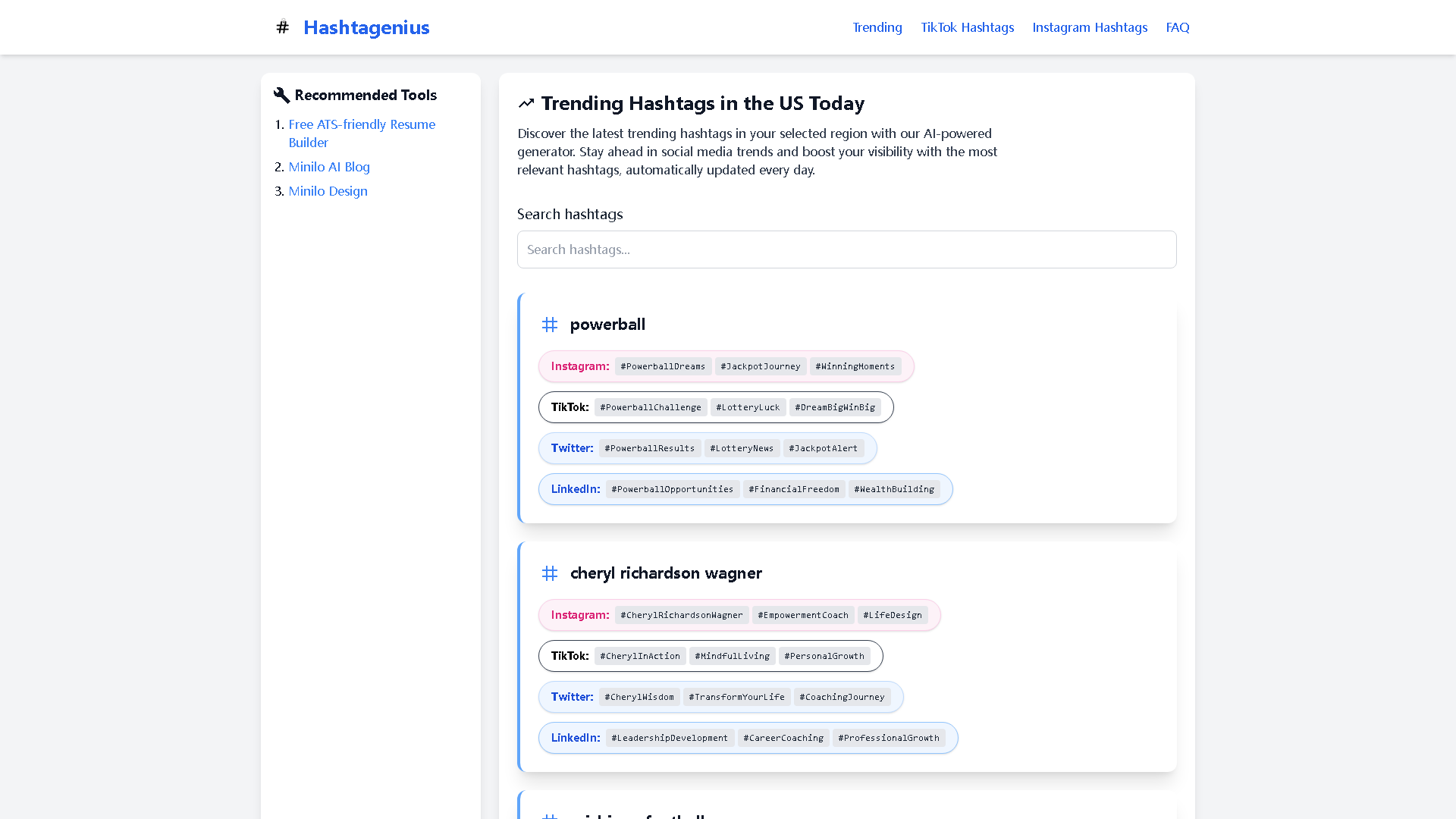Image resolution: width=1456 pixels, height=819 pixels.
Task: Open the FAQ page
Action: 1178,27
